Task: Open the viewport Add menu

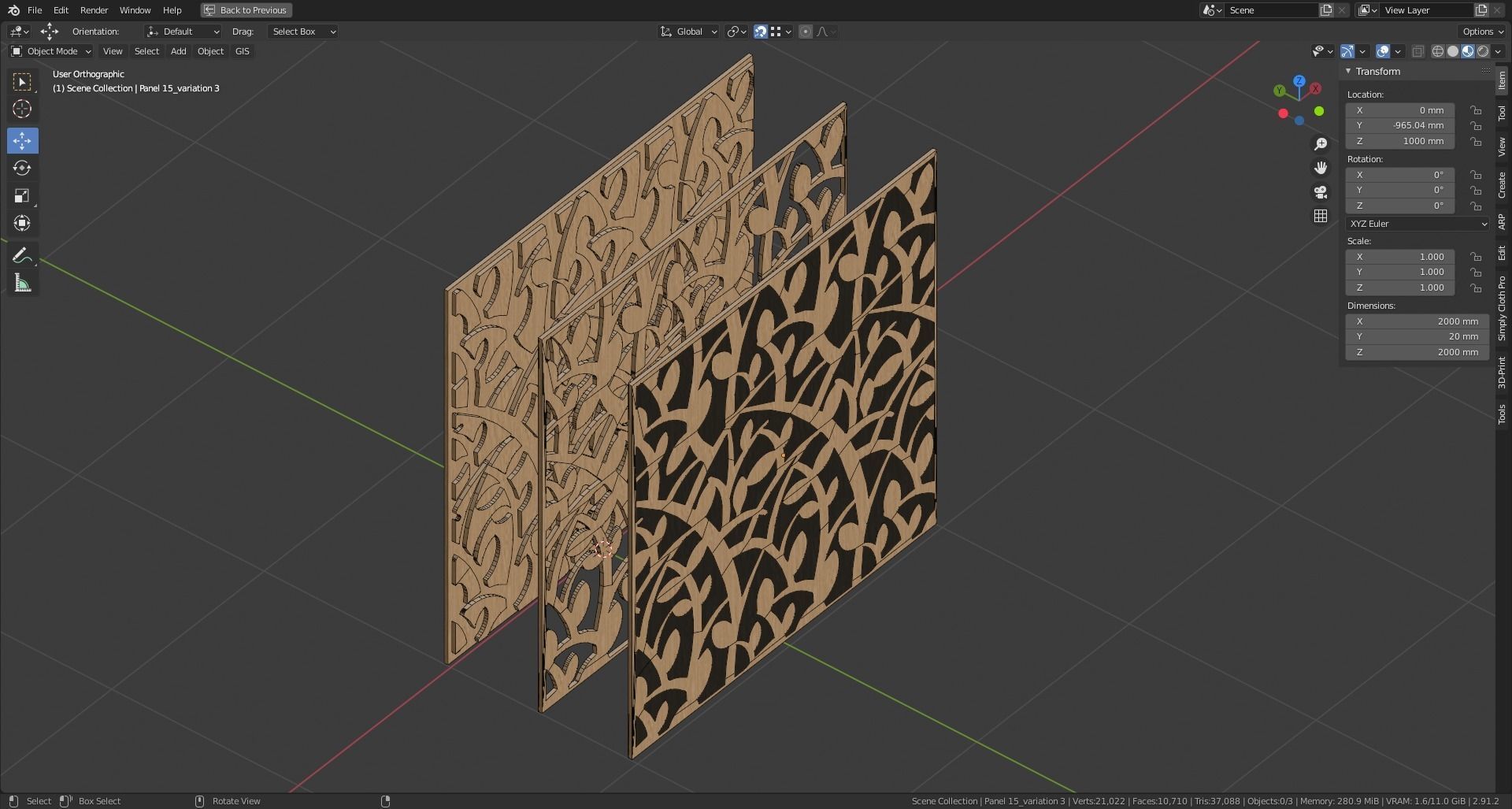Action: (179, 51)
